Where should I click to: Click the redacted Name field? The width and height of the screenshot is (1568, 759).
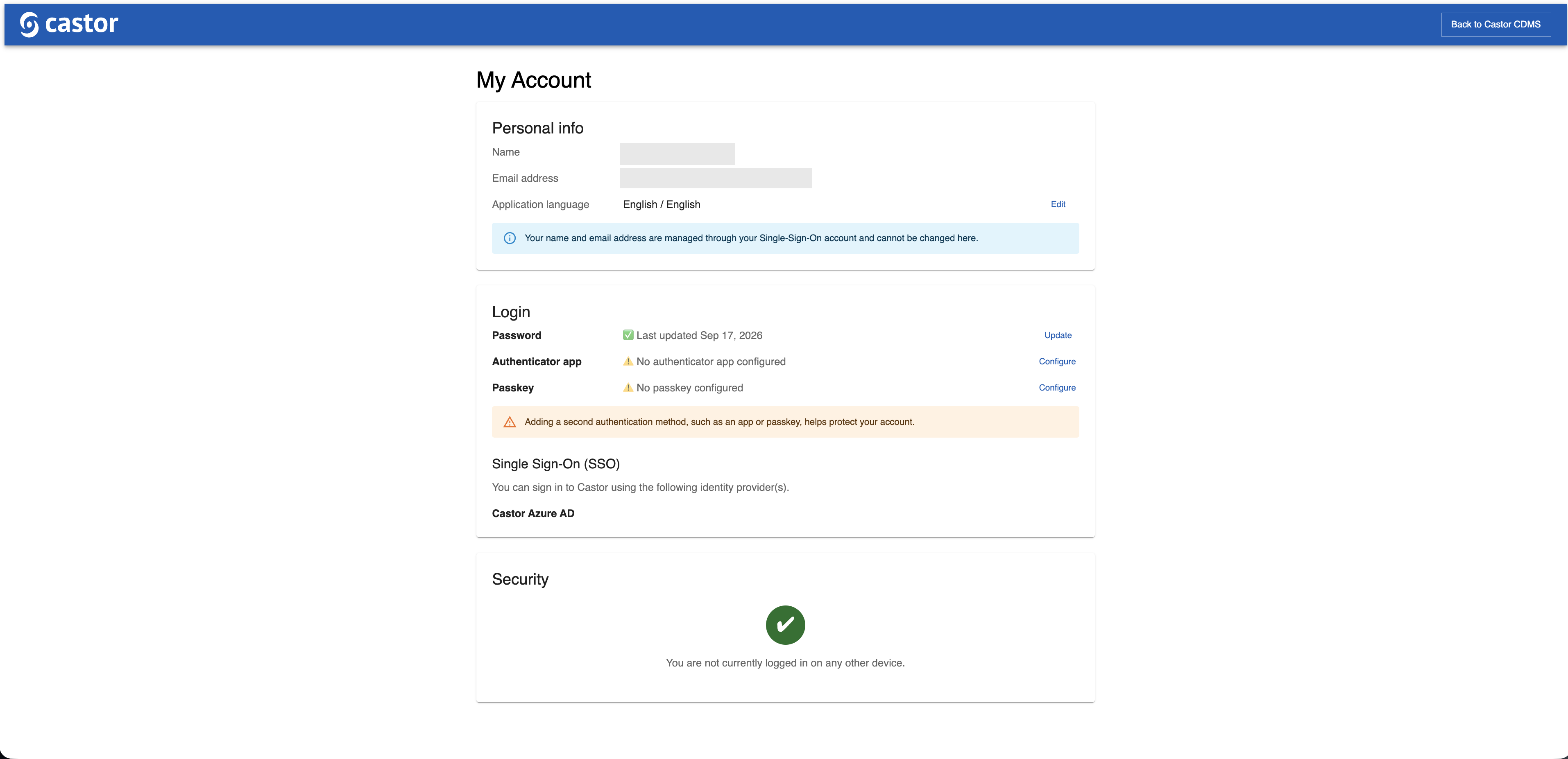678,154
